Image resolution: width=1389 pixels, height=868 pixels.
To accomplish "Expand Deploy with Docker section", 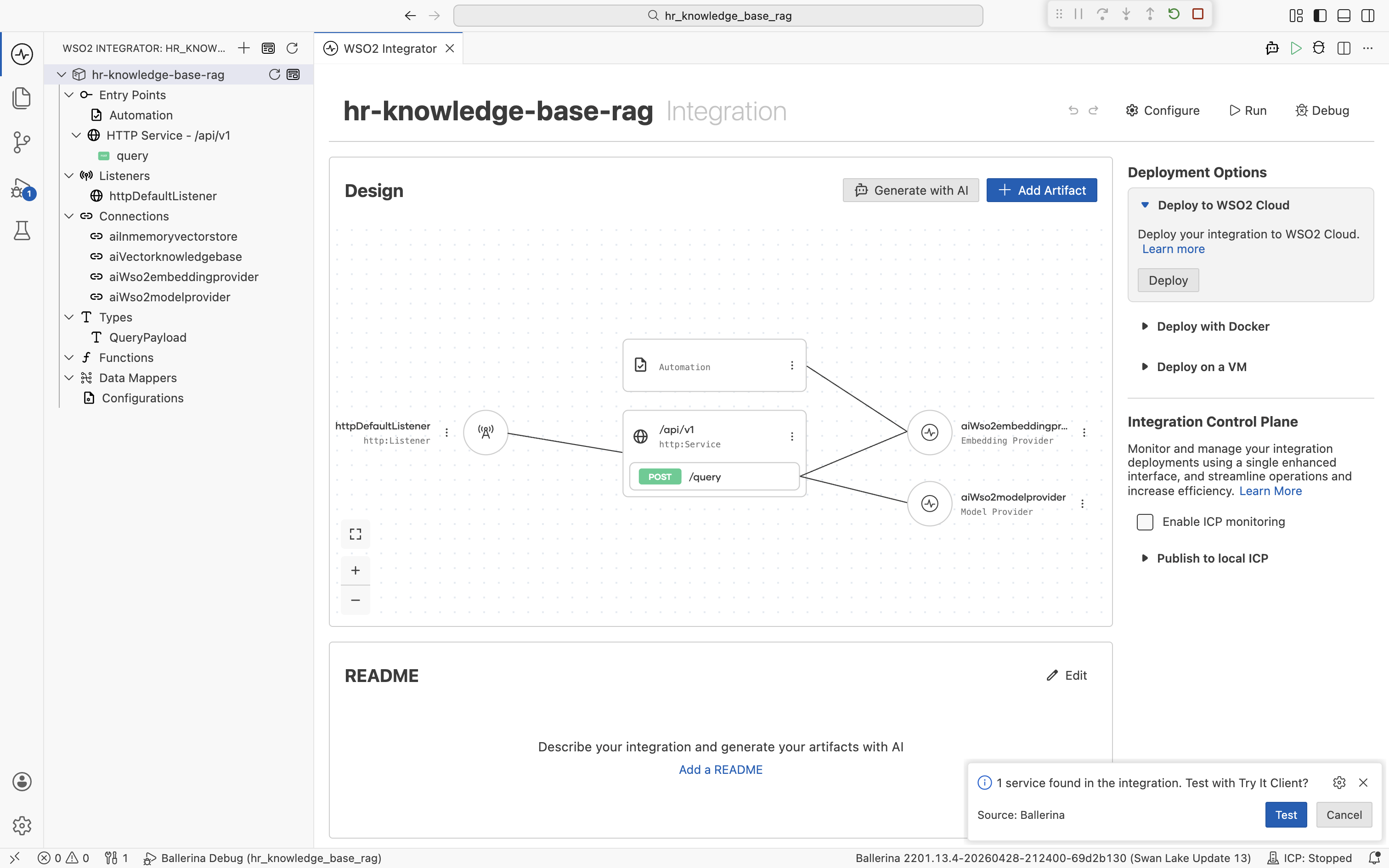I will (1145, 327).
